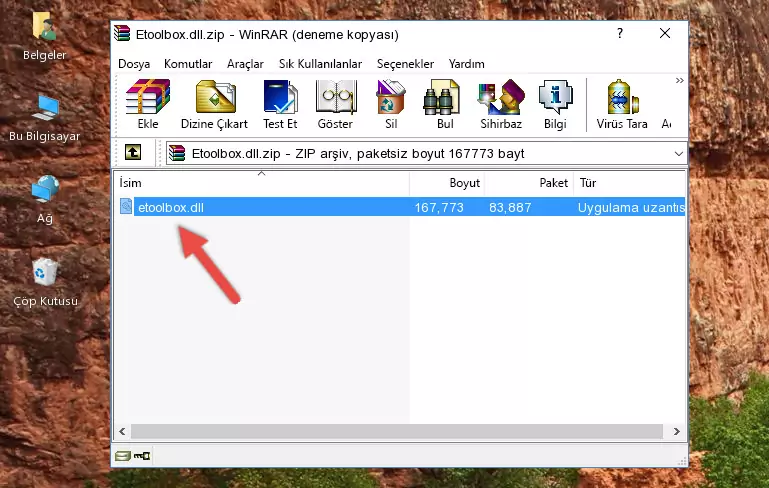Click the drive icon in status bar
Image resolution: width=769 pixels, height=488 pixels.
tap(123, 456)
